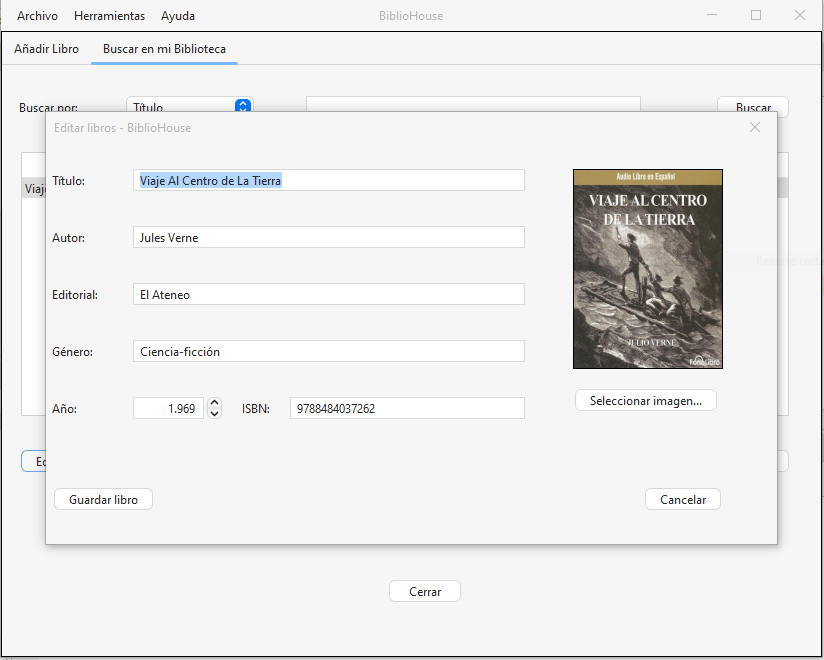Click the Cerrar button in the main window

(x=425, y=591)
